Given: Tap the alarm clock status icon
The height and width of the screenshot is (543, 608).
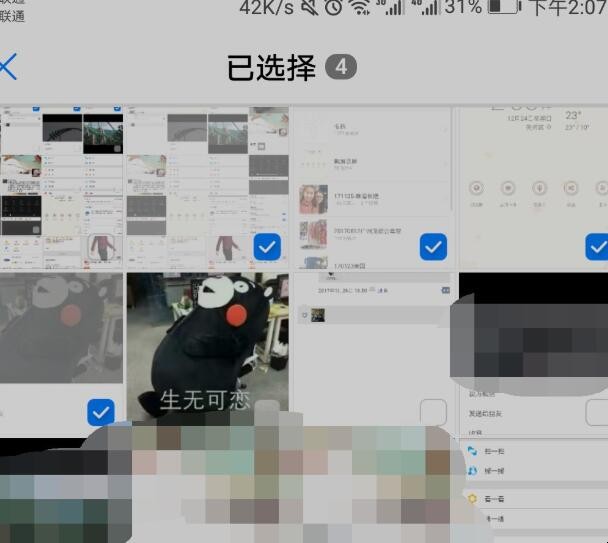Looking at the screenshot, I should [x=333, y=7].
